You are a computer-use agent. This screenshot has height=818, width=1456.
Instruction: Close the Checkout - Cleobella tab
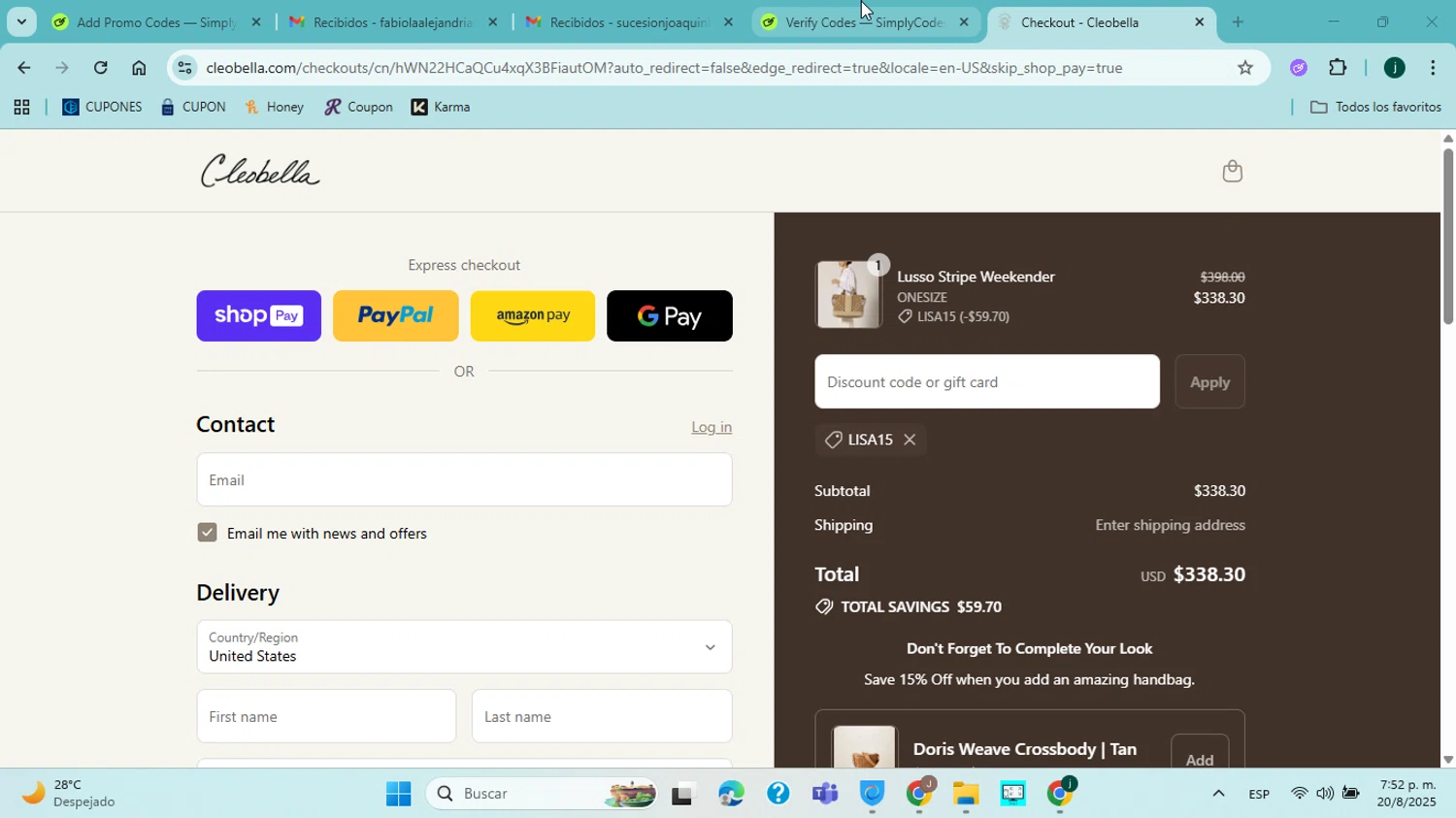(x=1199, y=21)
